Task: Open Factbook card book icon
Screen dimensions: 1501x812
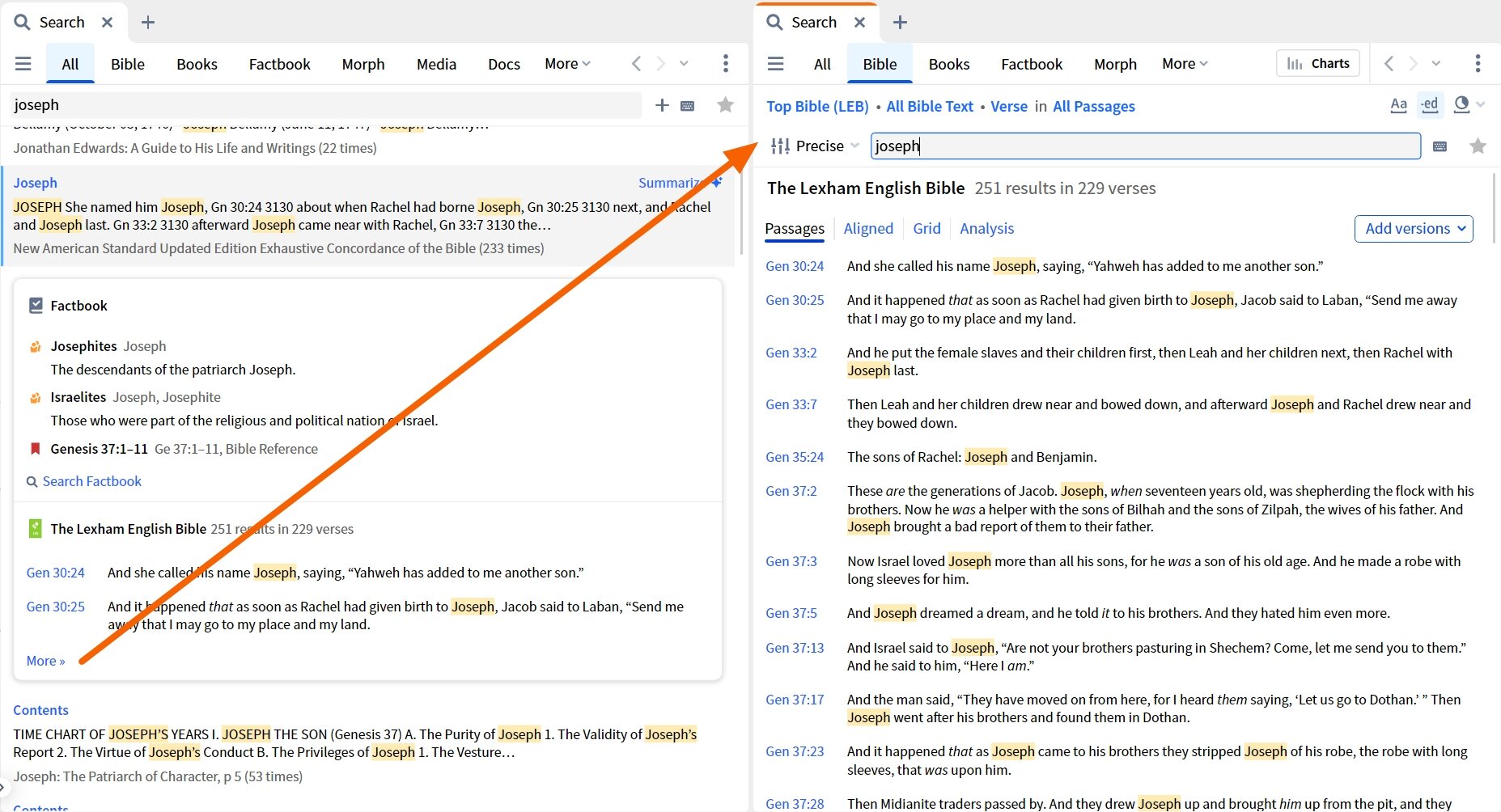Action: (x=36, y=306)
